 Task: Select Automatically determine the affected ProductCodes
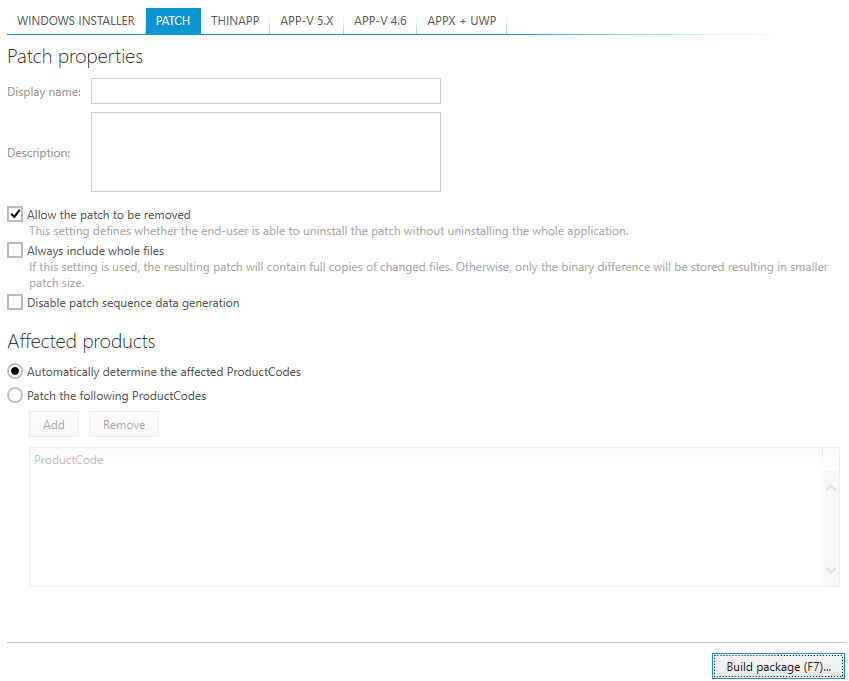pos(15,371)
